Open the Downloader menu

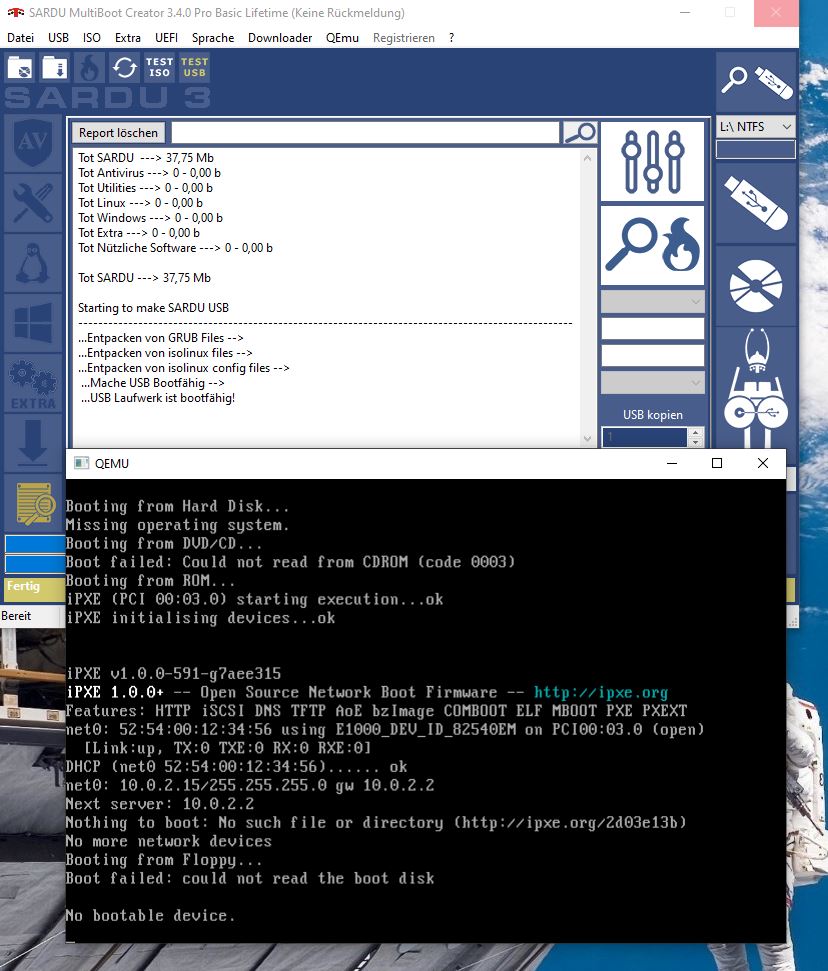click(280, 38)
